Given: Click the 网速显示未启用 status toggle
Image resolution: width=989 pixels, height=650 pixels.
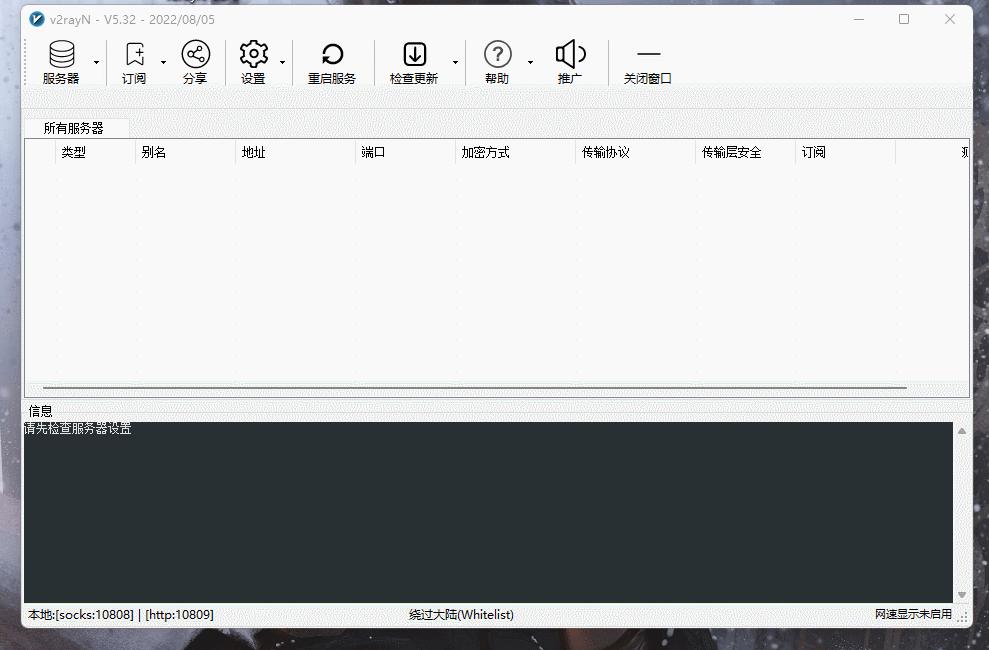Looking at the screenshot, I should 911,614.
